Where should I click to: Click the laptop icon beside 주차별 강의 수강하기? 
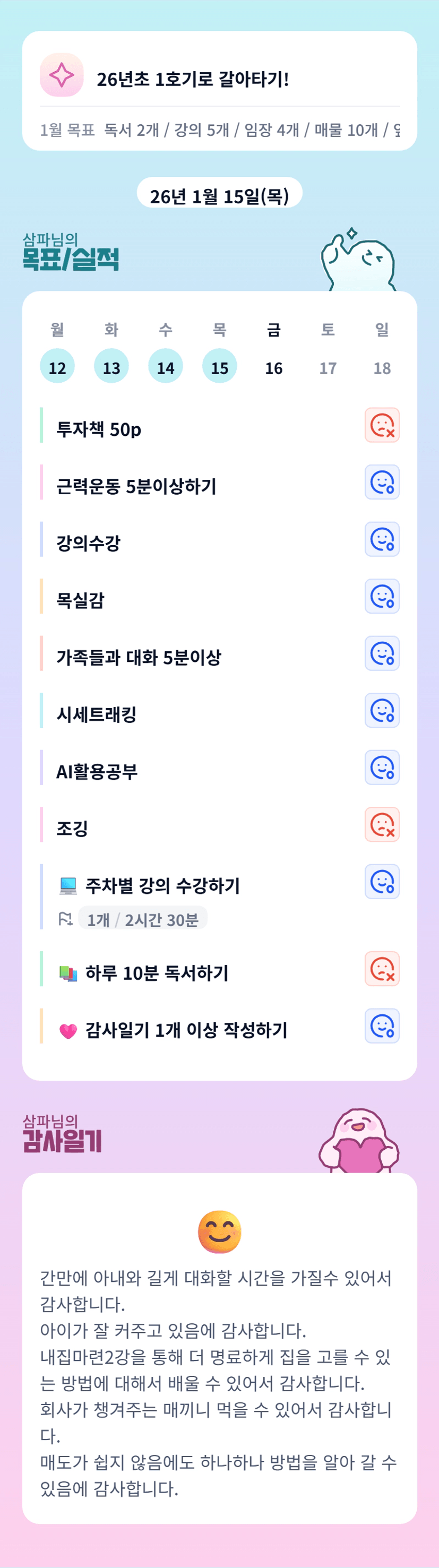pos(68,886)
